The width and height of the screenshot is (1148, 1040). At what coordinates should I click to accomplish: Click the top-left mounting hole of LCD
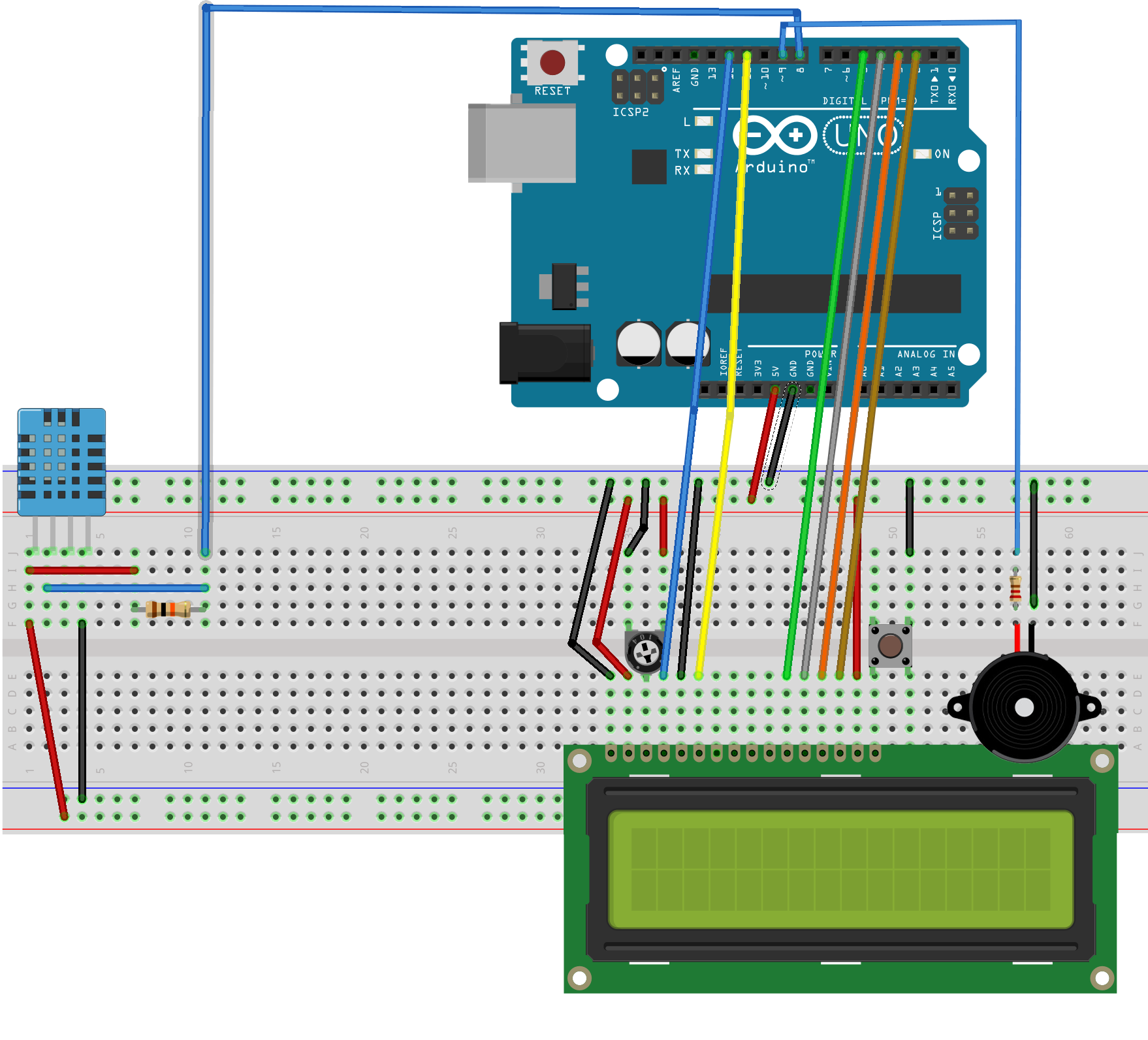[579, 760]
